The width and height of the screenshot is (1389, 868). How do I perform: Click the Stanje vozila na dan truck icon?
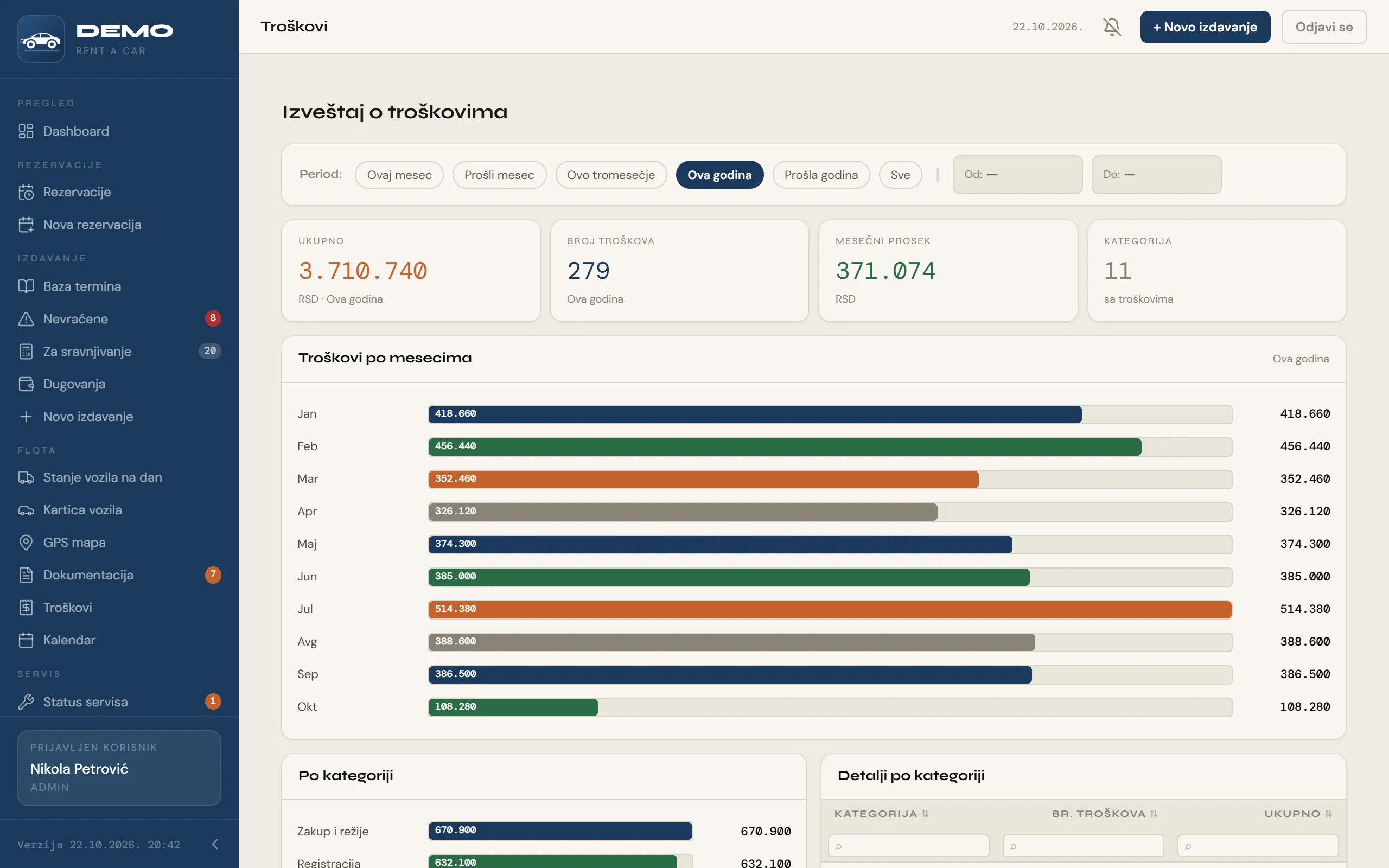tap(26, 477)
